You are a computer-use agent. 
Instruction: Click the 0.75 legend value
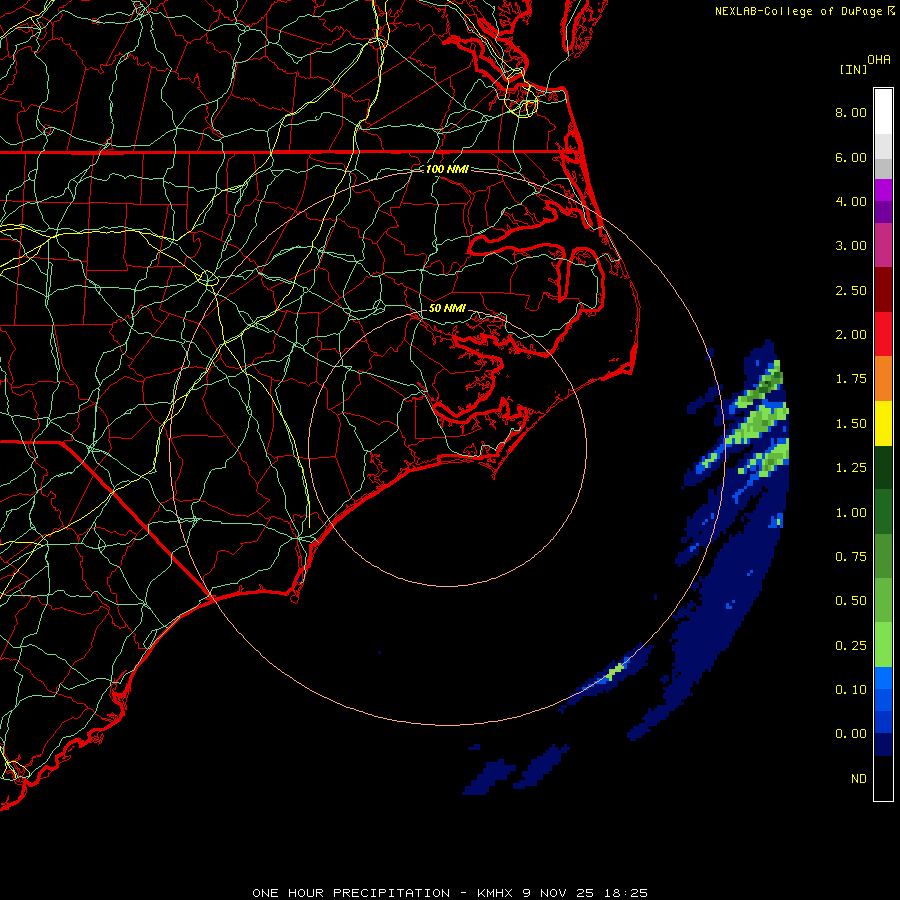click(x=851, y=557)
